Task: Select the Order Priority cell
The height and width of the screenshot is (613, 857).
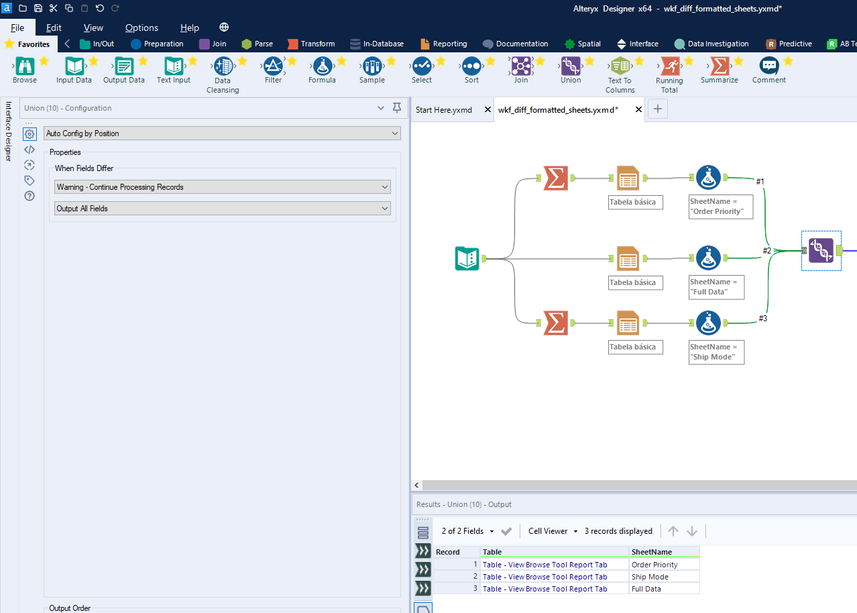Action: pyautogui.click(x=664, y=565)
